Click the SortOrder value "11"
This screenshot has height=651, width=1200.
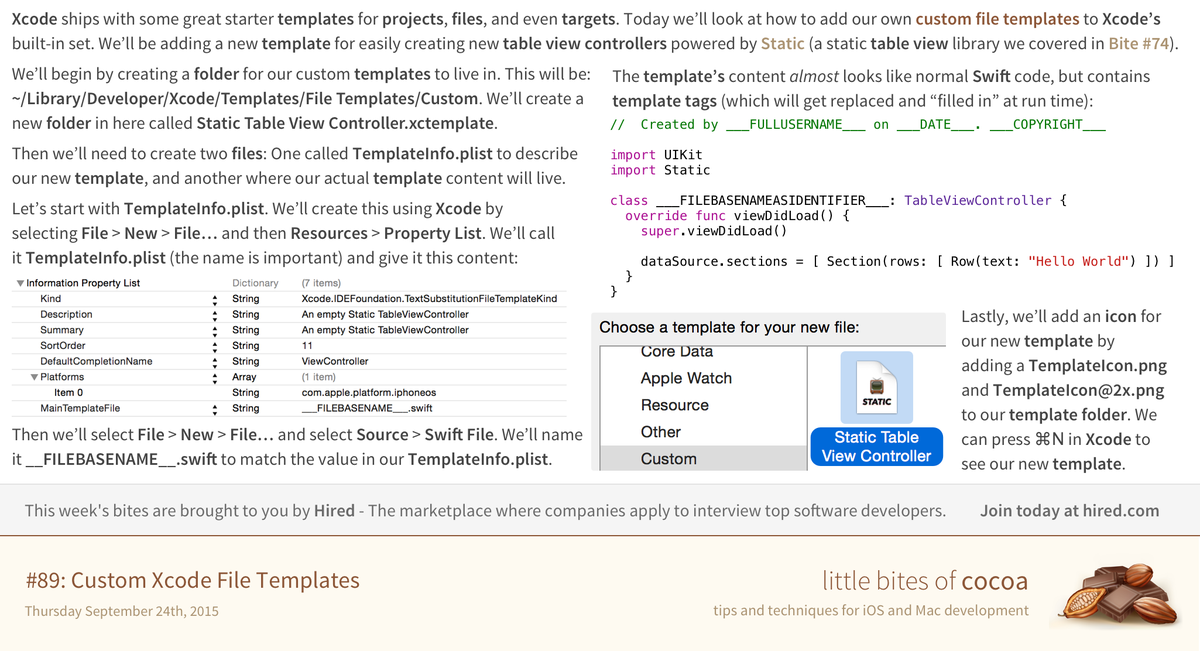(x=307, y=346)
